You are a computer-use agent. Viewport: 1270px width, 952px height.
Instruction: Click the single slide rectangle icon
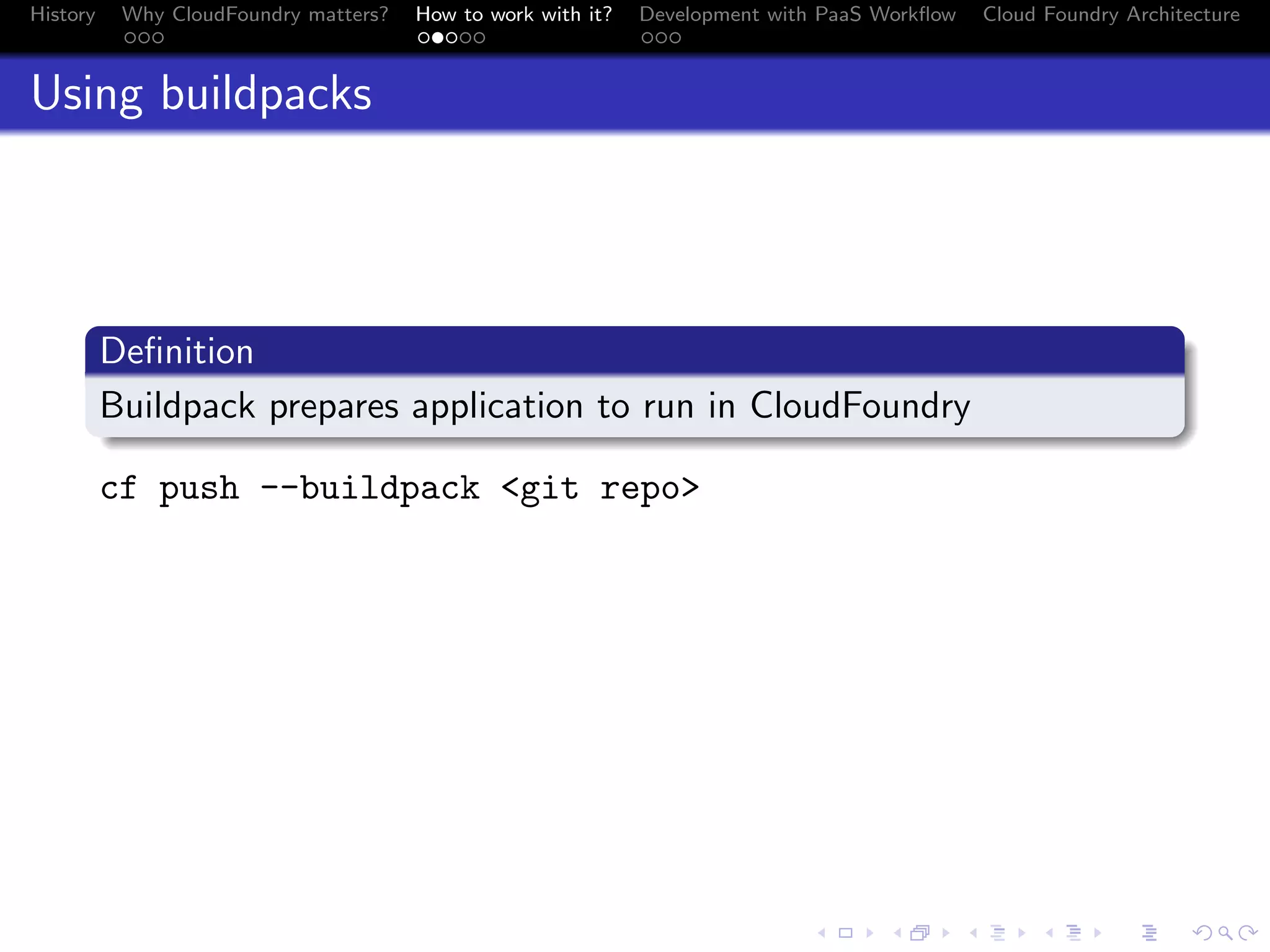[x=846, y=933]
